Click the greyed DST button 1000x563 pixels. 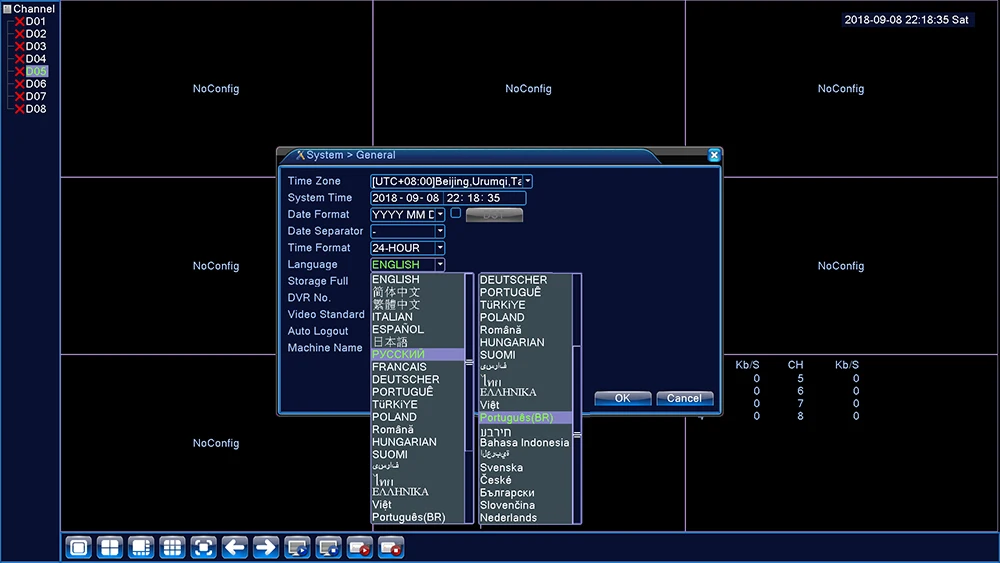coord(494,215)
